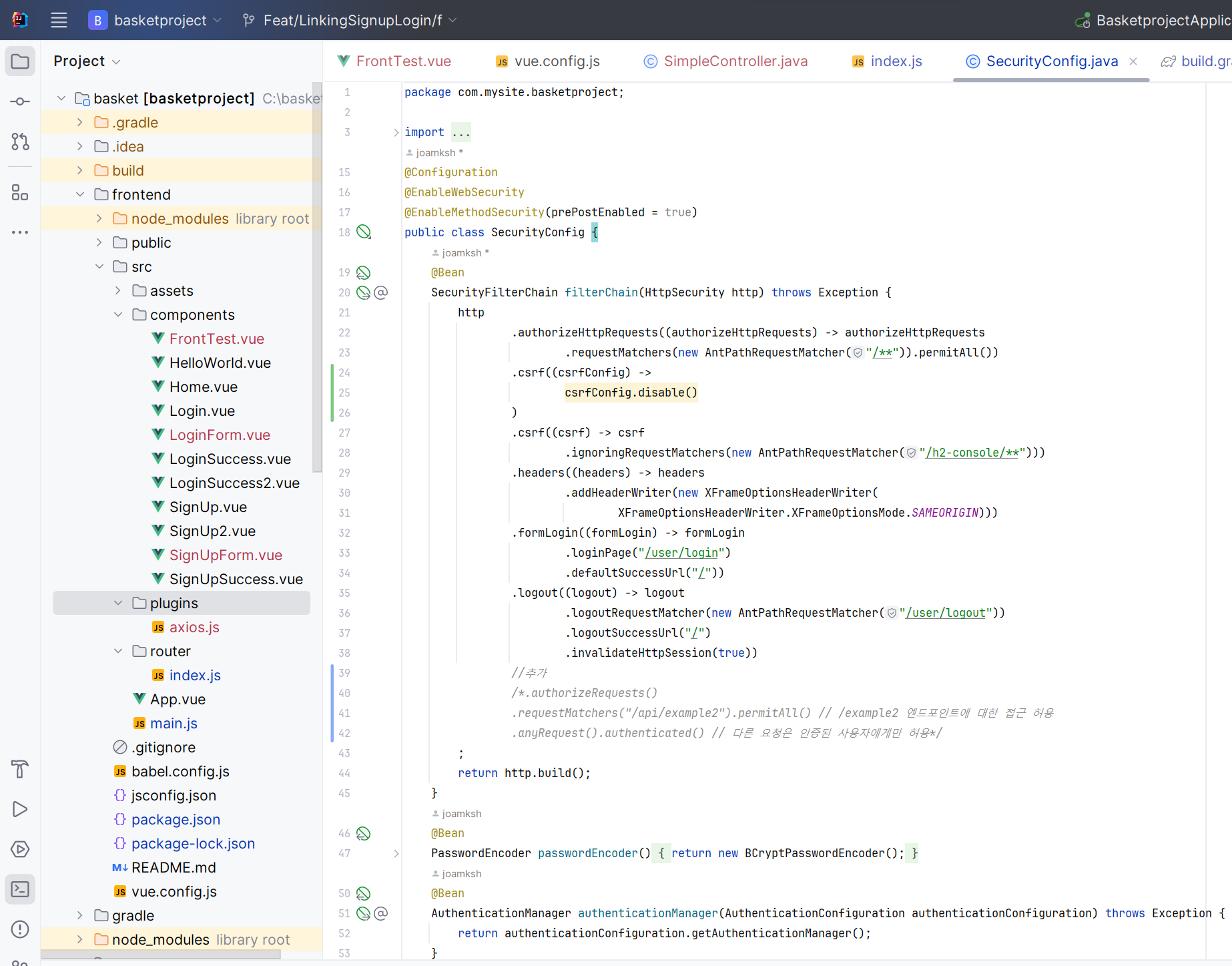Click the bean gutter icon on line 20
The width and height of the screenshot is (1232, 966).
tap(363, 292)
